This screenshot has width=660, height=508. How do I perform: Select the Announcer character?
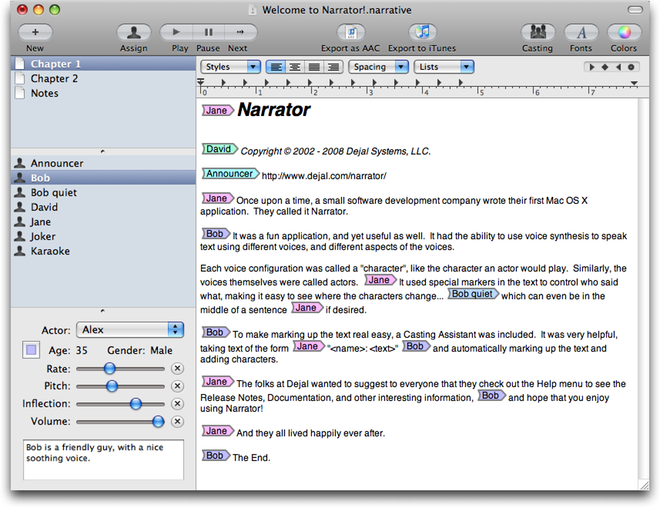pyautogui.click(x=103, y=163)
